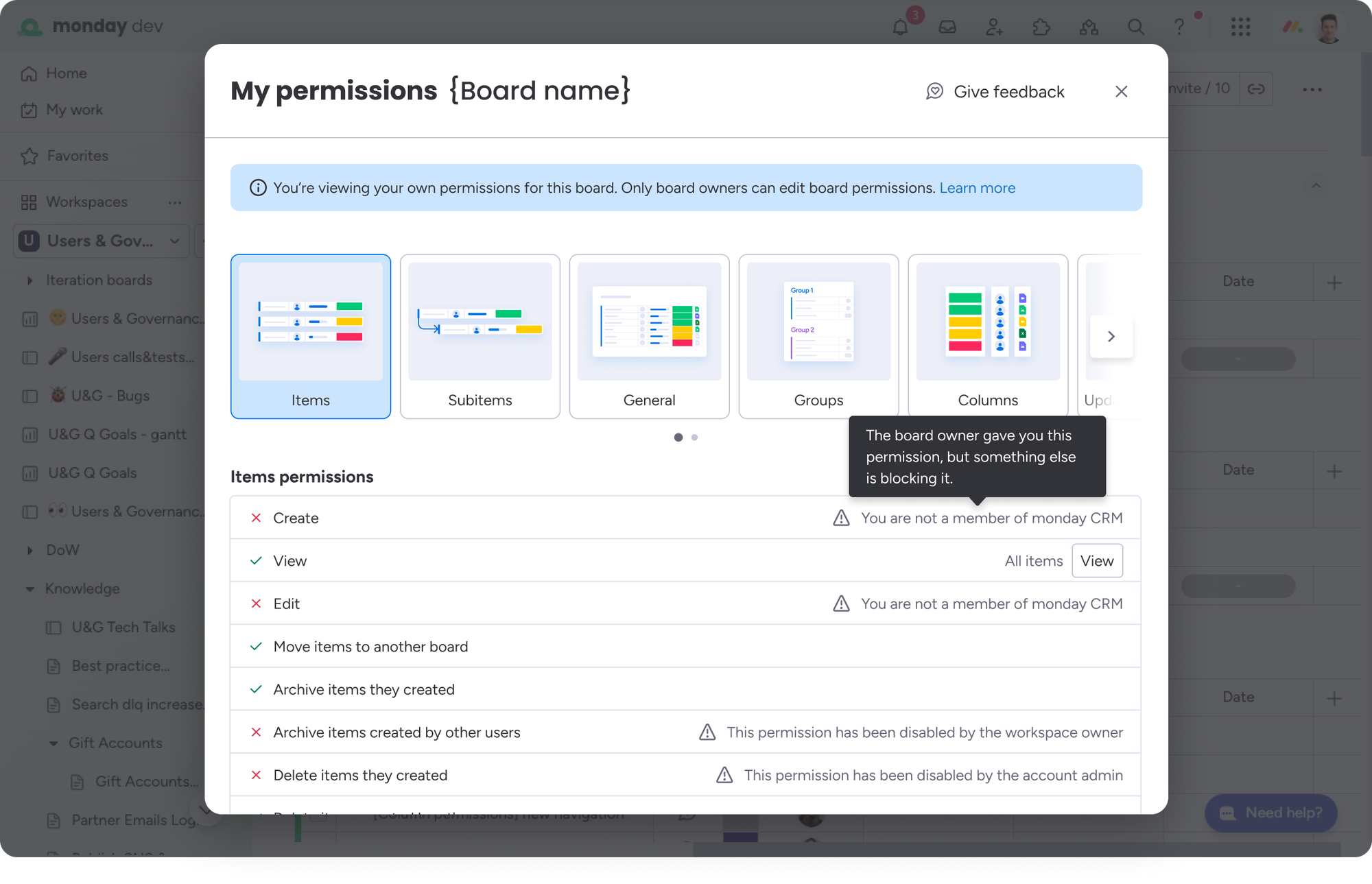
Task: Open the Workspaces three-dot menu
Action: (175, 202)
